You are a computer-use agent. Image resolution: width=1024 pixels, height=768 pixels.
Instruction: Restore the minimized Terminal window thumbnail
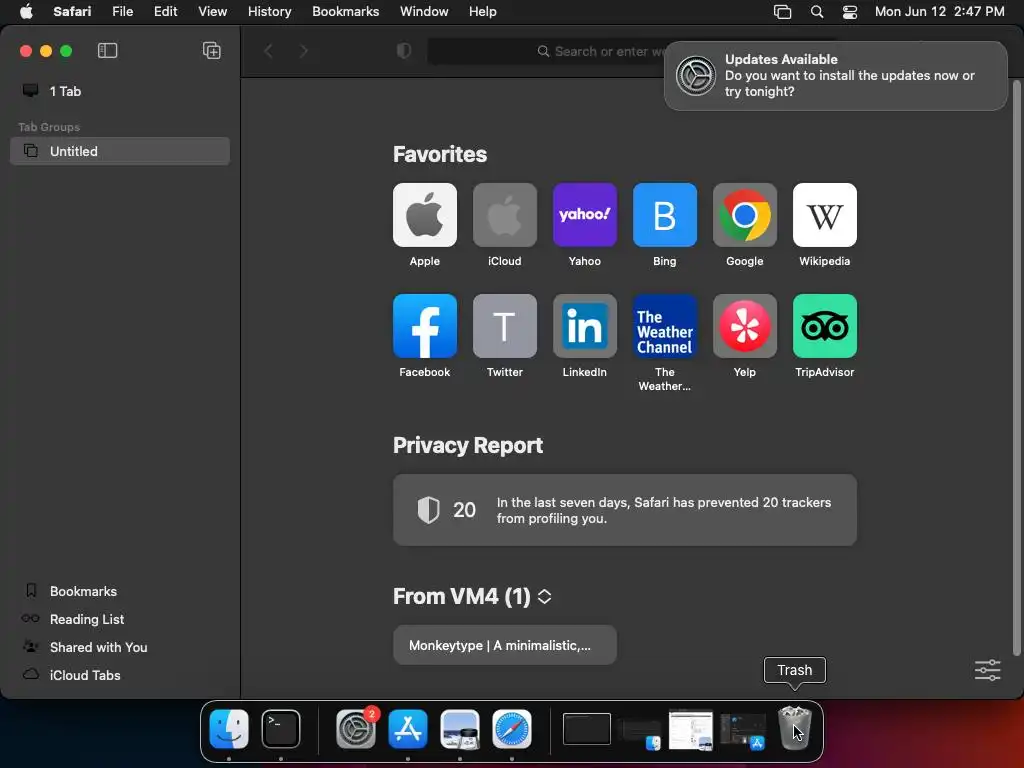click(x=586, y=729)
